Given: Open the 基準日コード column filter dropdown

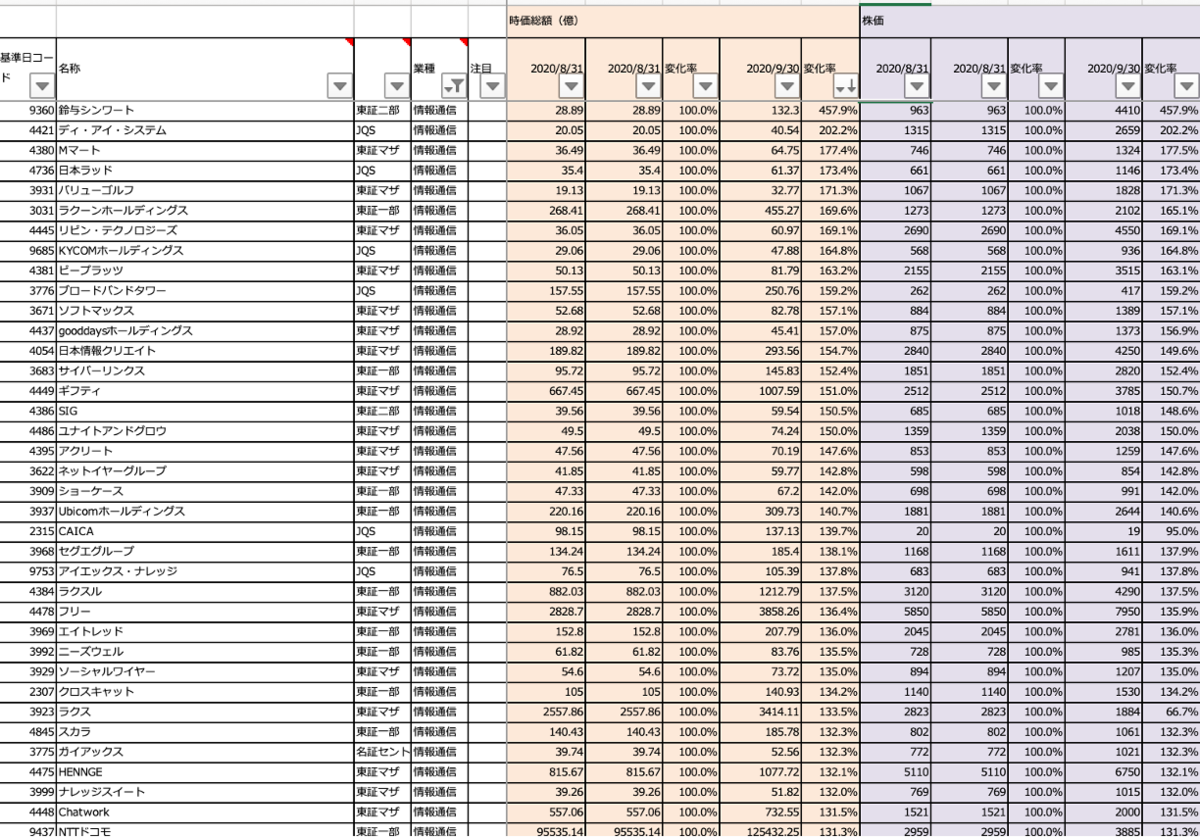Looking at the screenshot, I should [41, 87].
